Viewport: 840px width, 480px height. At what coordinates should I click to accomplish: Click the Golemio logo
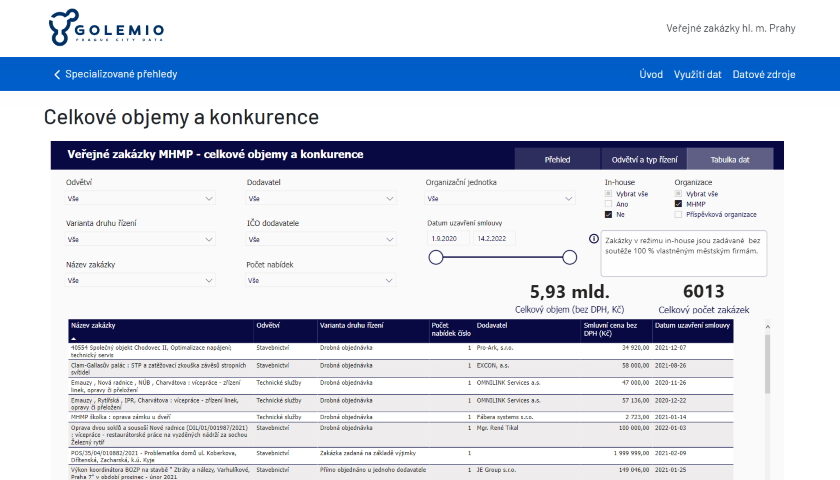[106, 27]
